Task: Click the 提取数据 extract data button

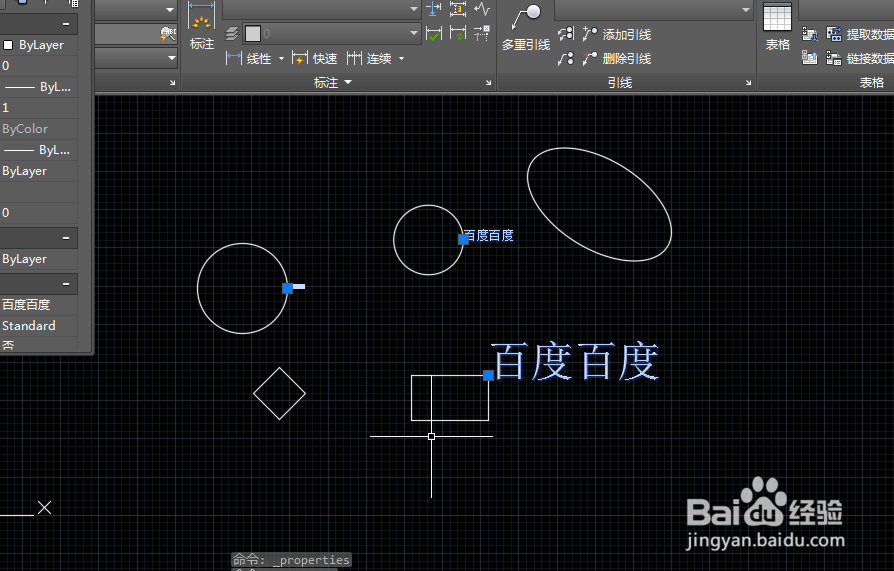Action: [860, 34]
